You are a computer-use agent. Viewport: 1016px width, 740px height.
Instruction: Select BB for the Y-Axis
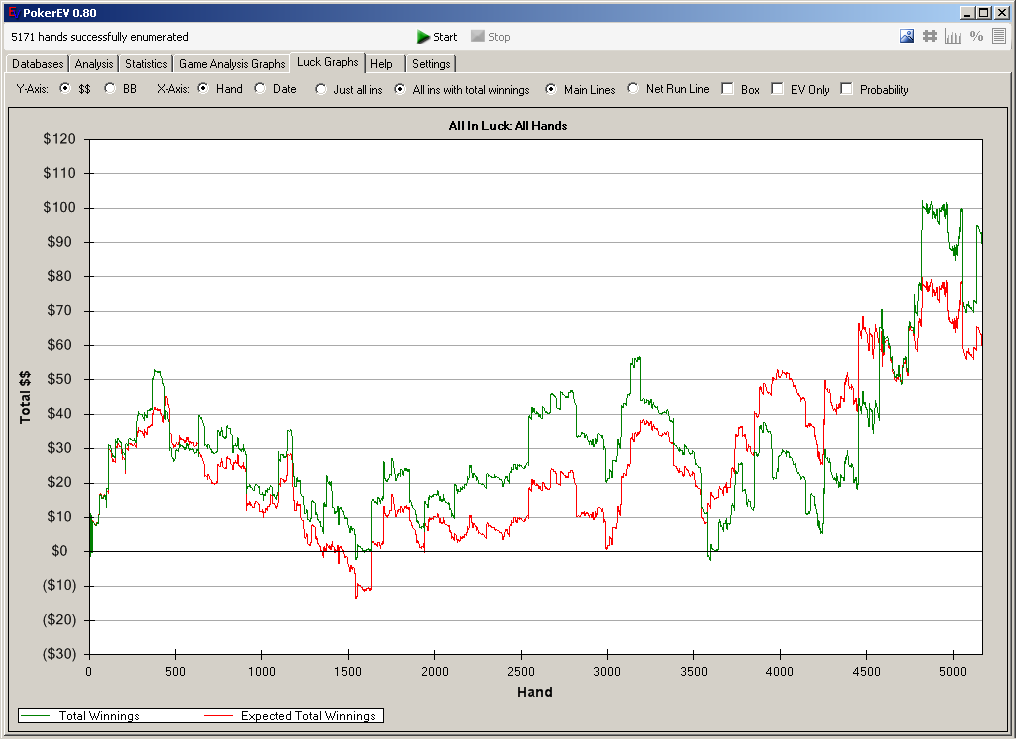tap(110, 89)
